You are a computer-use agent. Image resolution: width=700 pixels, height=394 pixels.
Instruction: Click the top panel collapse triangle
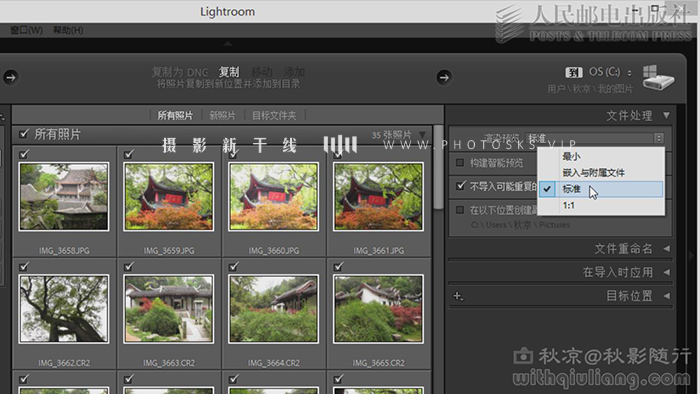pyautogui.click(x=228, y=43)
